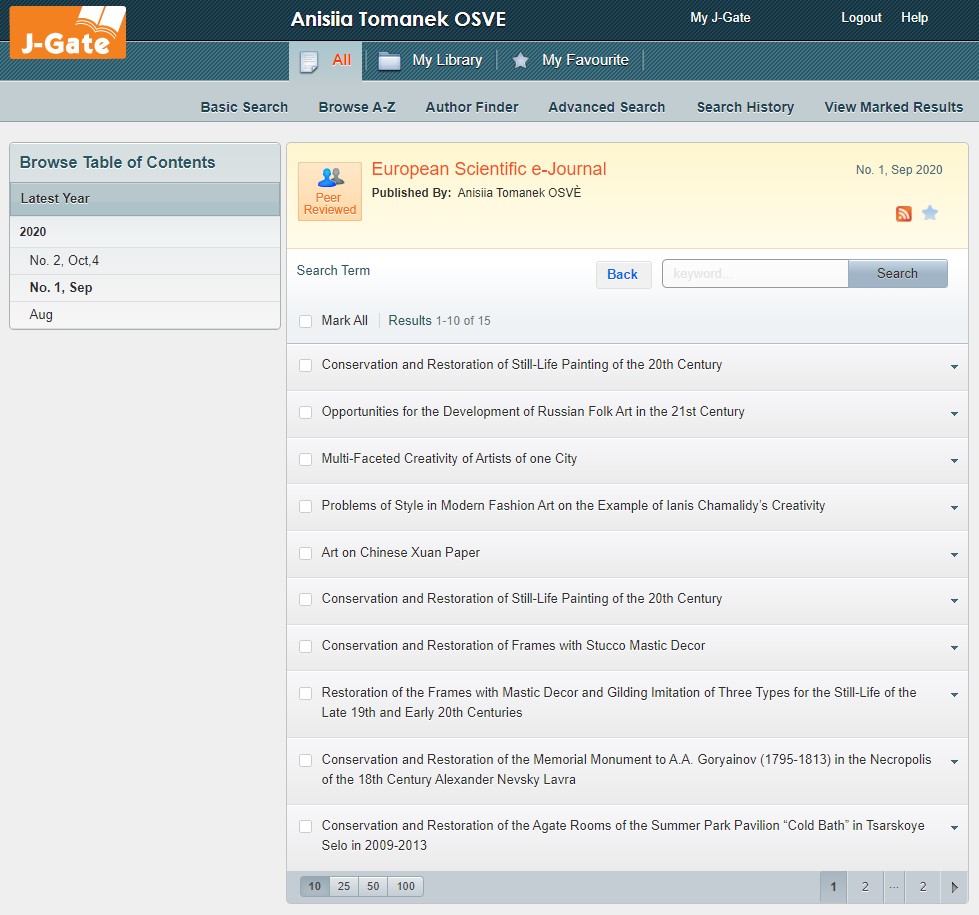Click the "Results 1-10 of 15" text
This screenshot has height=915, width=979.
pyautogui.click(x=440, y=321)
